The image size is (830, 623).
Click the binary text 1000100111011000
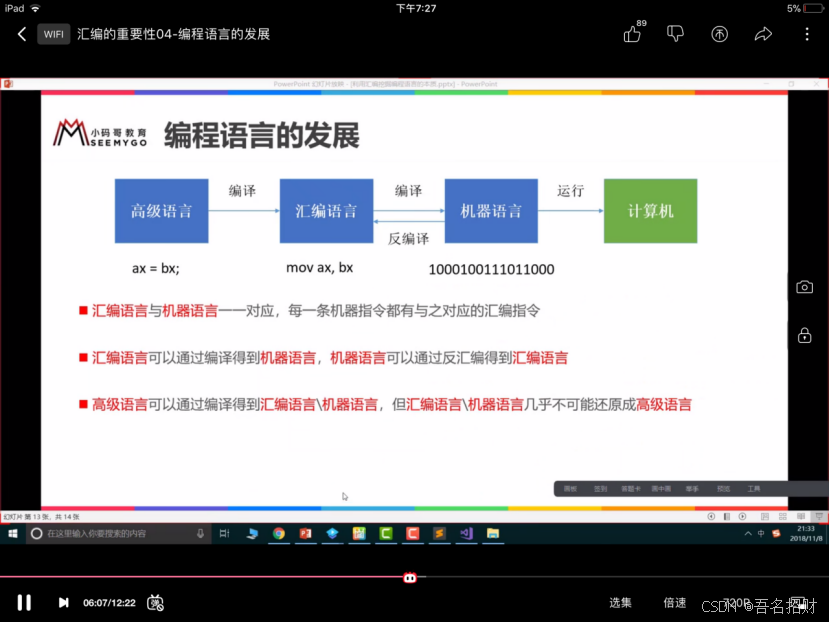coord(491,269)
